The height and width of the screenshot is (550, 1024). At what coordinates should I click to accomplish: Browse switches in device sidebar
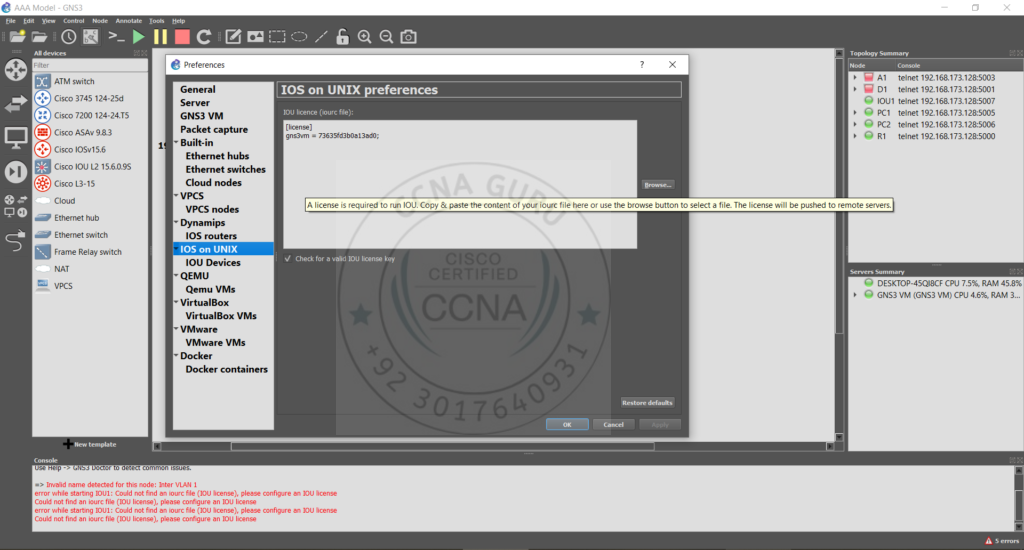tap(16, 104)
